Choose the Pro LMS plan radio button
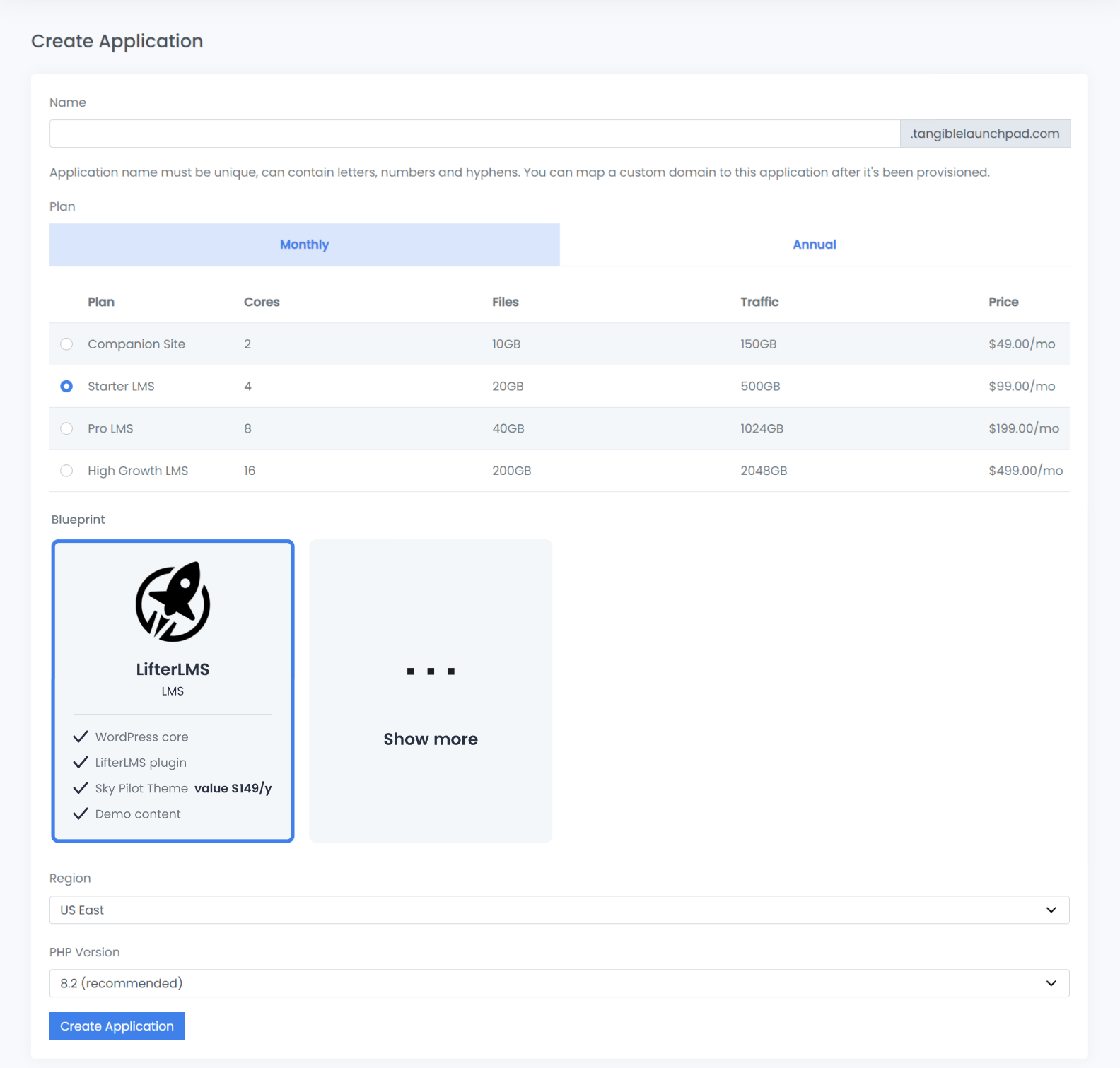Viewport: 1120px width, 1068px height. (66, 428)
